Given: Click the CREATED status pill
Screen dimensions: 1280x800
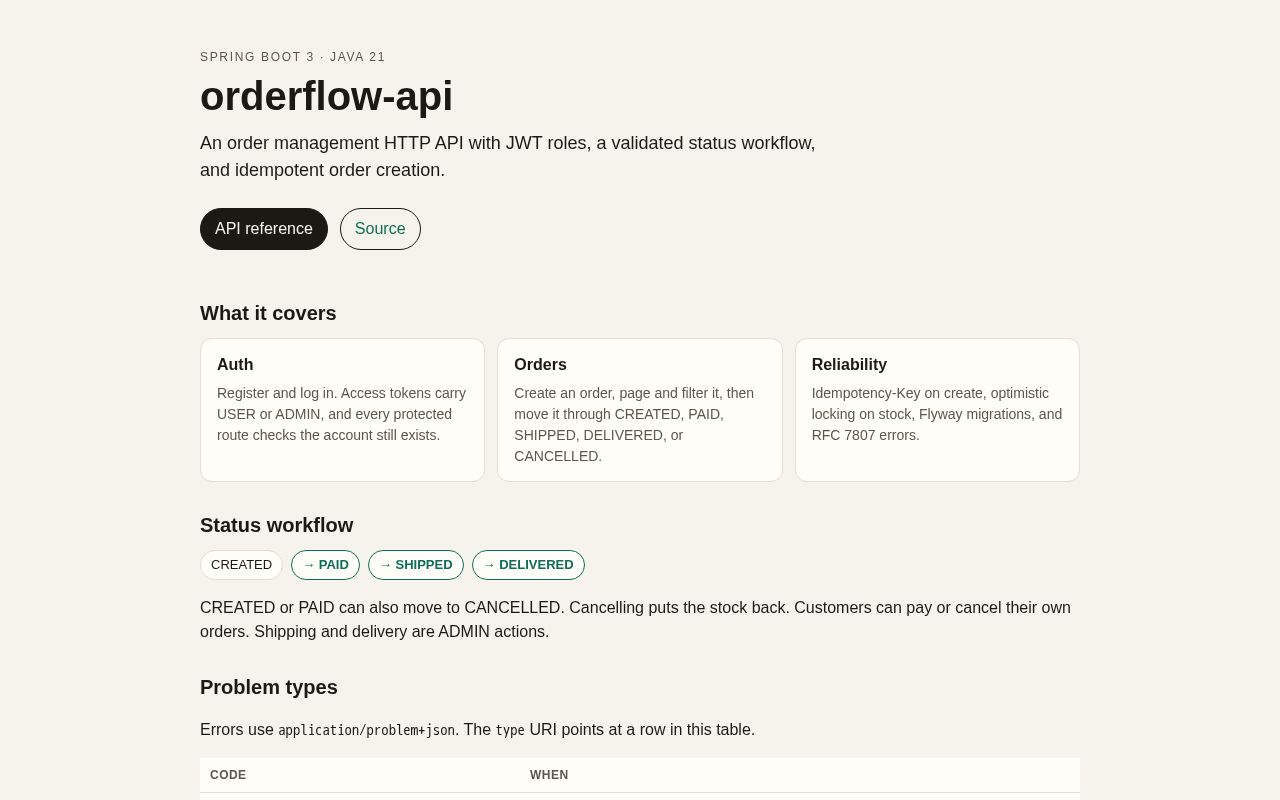Looking at the screenshot, I should tap(241, 565).
